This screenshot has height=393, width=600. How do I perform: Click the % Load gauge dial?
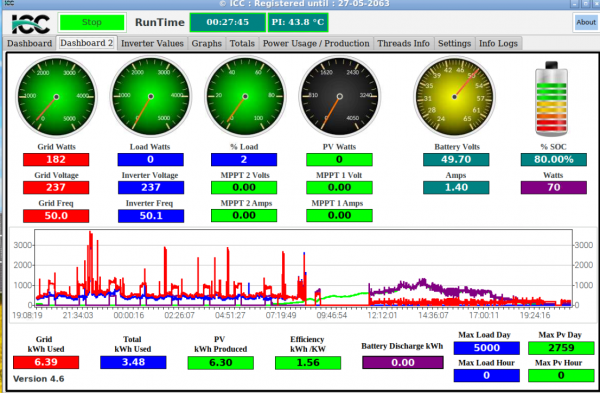tap(245, 96)
